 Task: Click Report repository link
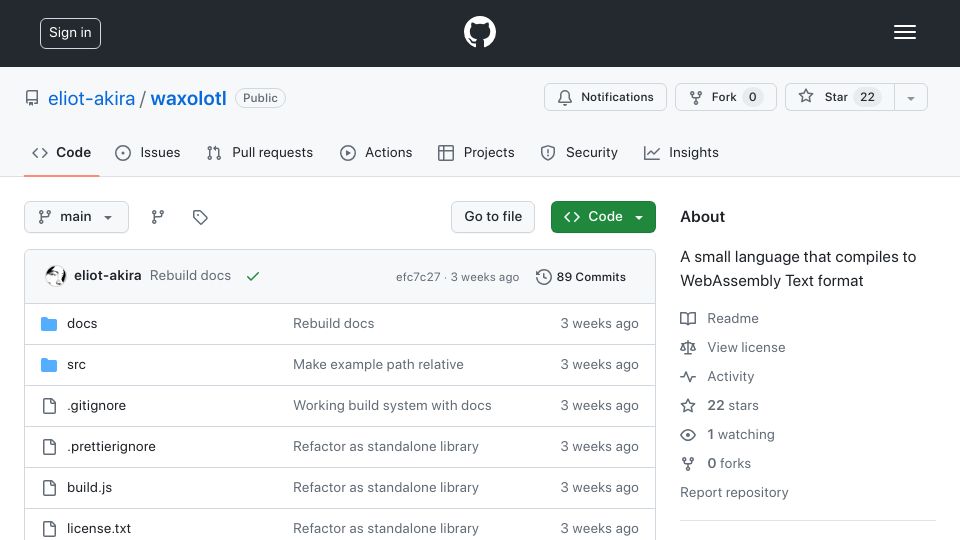click(x=734, y=492)
